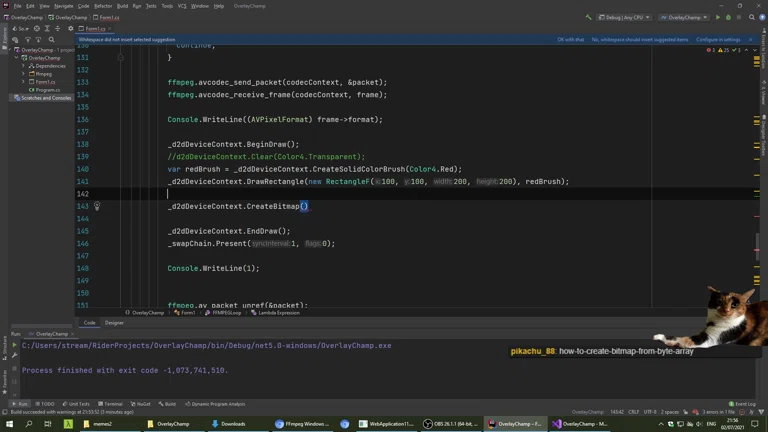Collapse the OverlayChamp project node
Viewport: 768px width, 432px height.
[17, 58]
